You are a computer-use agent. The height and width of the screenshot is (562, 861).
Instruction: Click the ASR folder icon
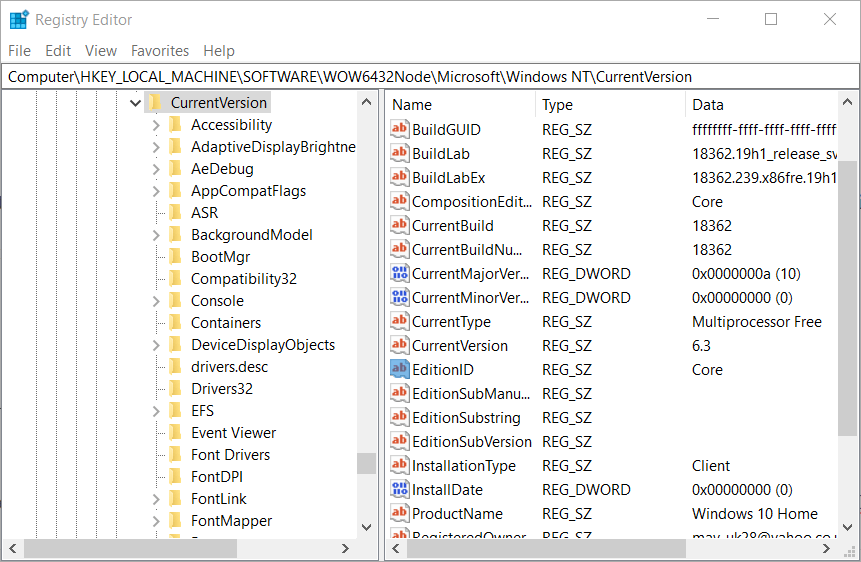click(x=176, y=213)
